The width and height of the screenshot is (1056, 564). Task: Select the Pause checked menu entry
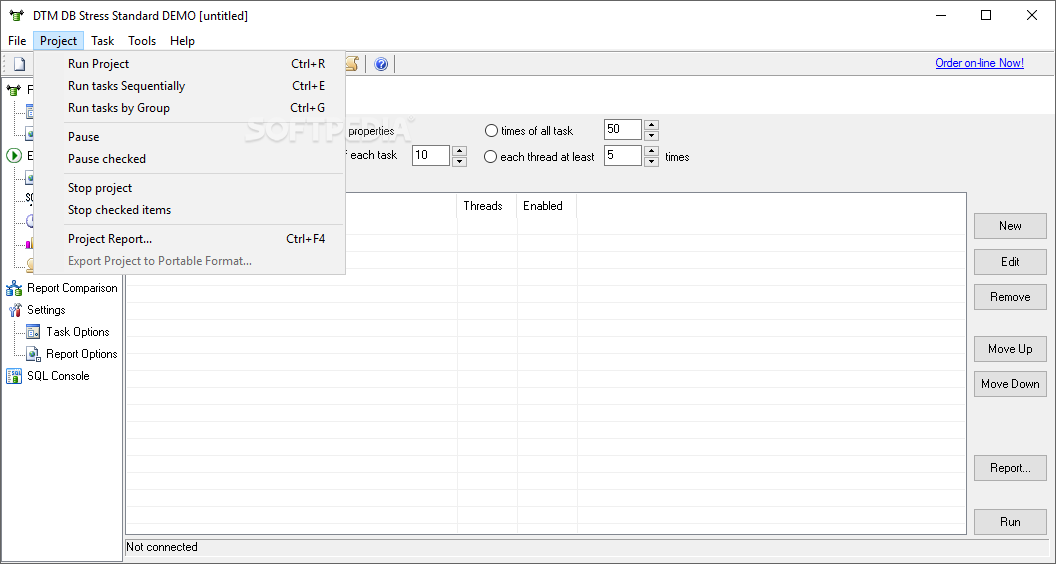189,159
